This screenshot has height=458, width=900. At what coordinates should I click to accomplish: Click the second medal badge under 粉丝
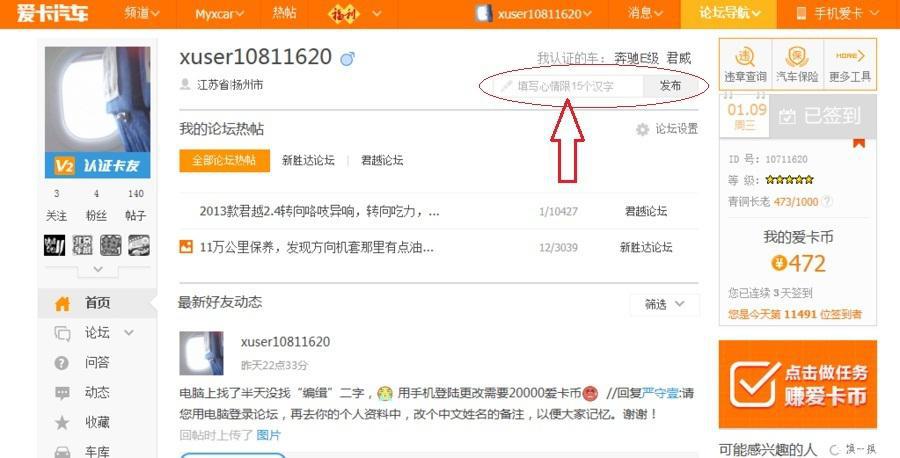83,245
